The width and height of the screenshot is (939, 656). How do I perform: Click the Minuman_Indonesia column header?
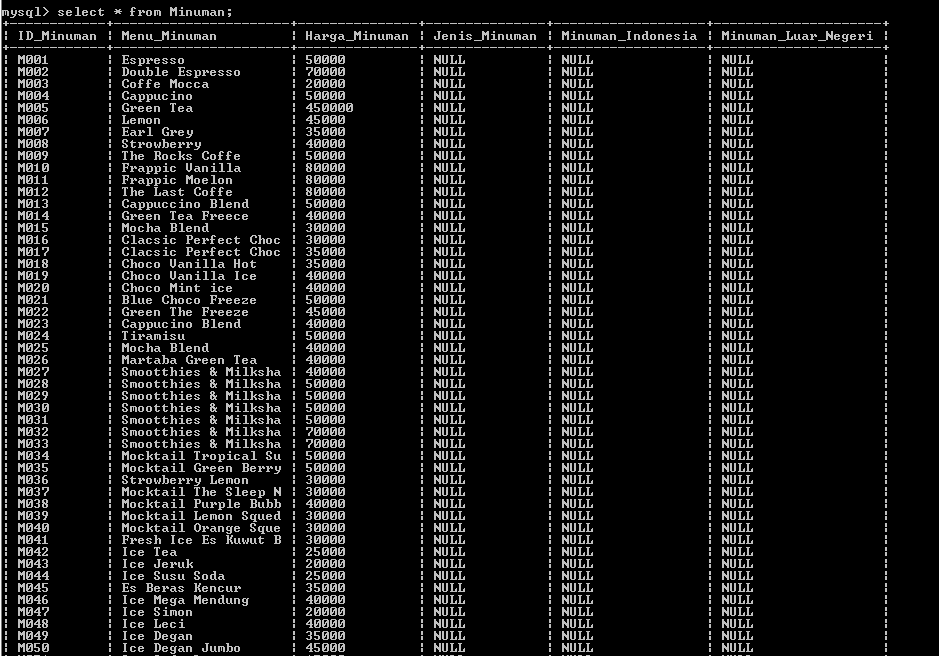click(629, 36)
